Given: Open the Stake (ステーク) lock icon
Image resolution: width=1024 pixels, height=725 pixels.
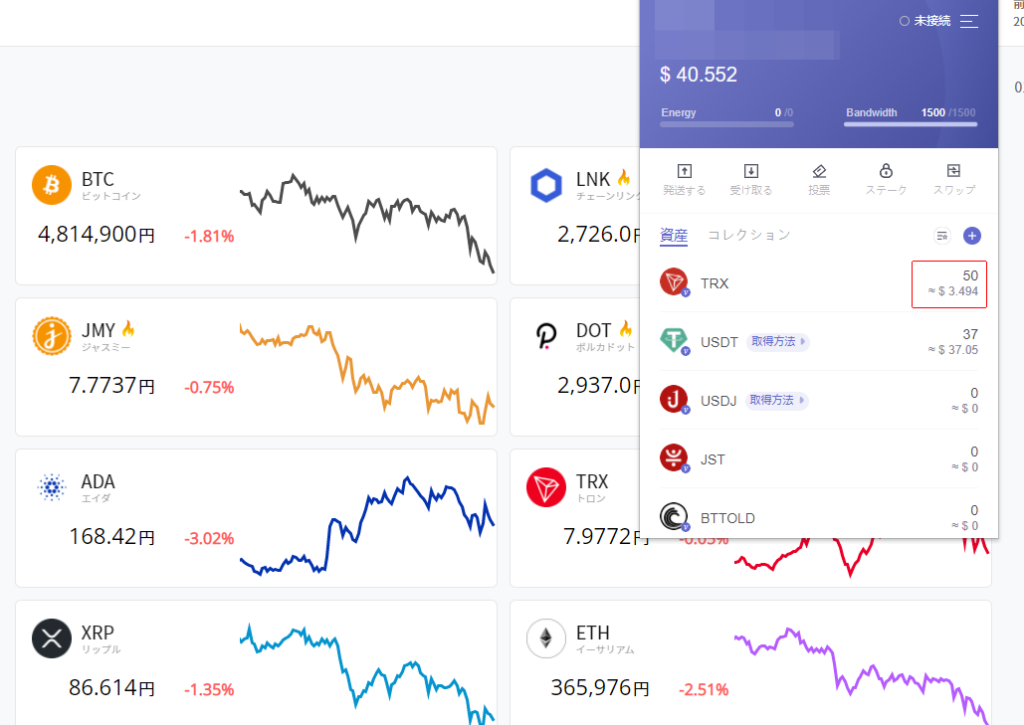Looking at the screenshot, I should [886, 172].
